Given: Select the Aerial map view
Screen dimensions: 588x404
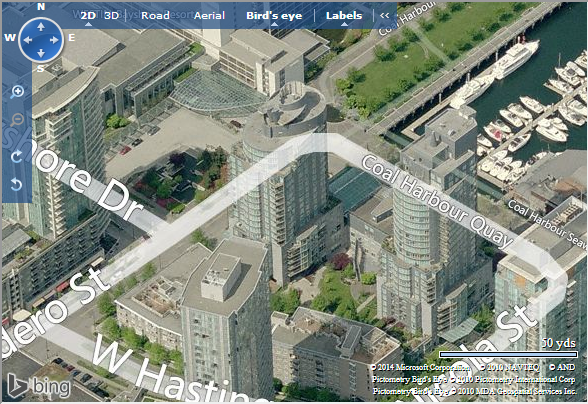Looking at the screenshot, I should (x=209, y=15).
